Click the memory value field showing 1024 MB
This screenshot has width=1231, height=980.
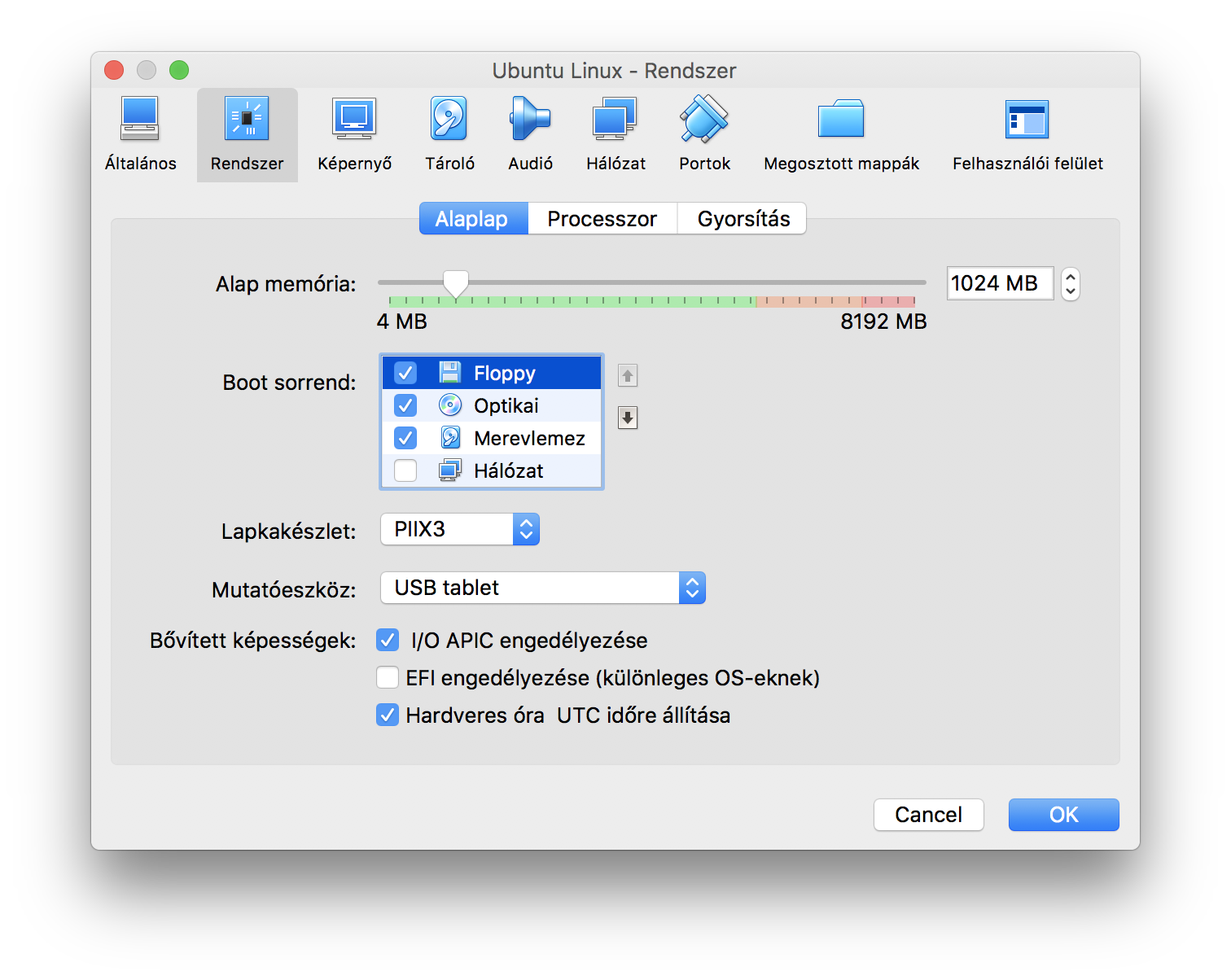coord(1000,283)
